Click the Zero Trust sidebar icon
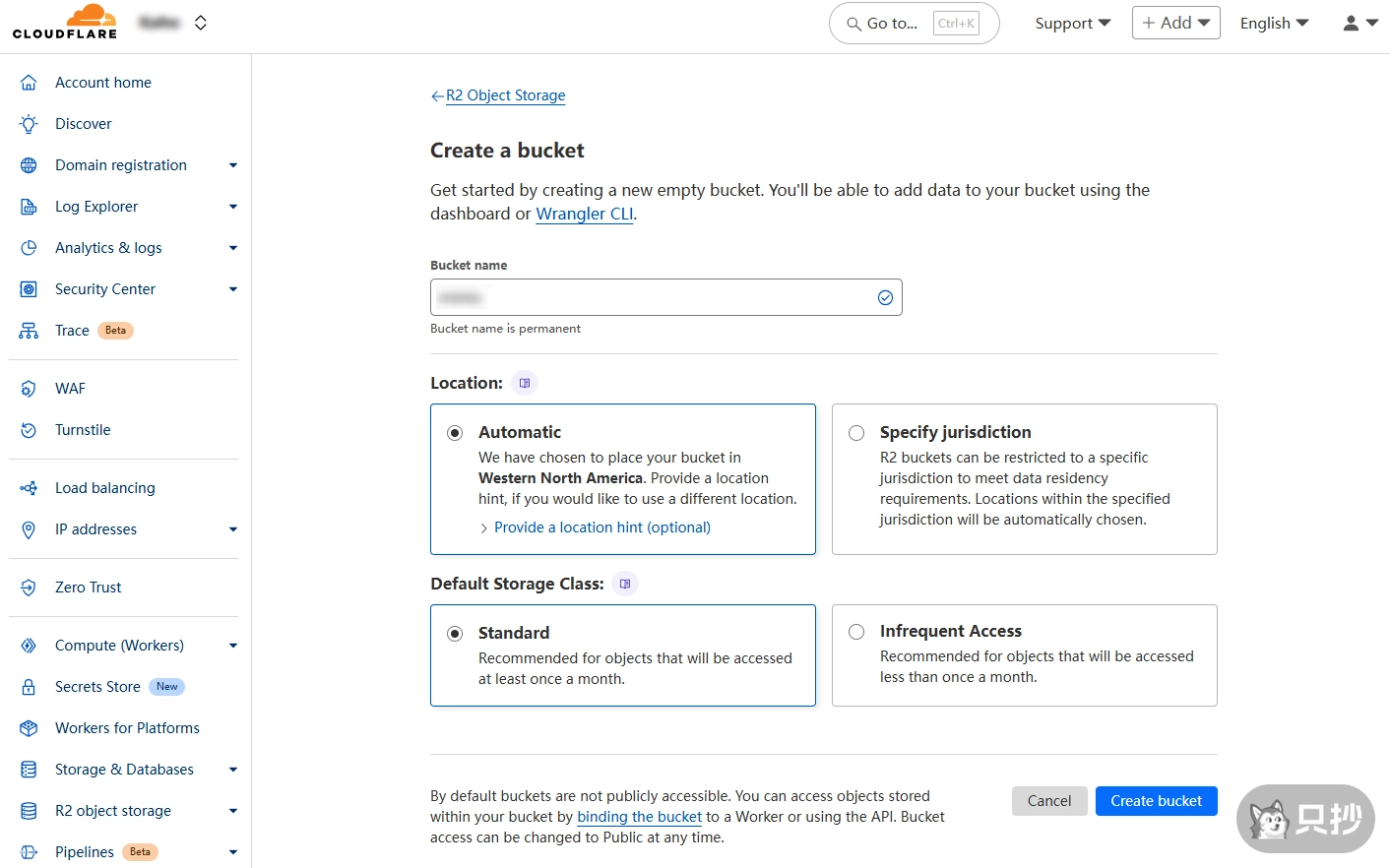This screenshot has width=1390, height=868. click(x=29, y=588)
